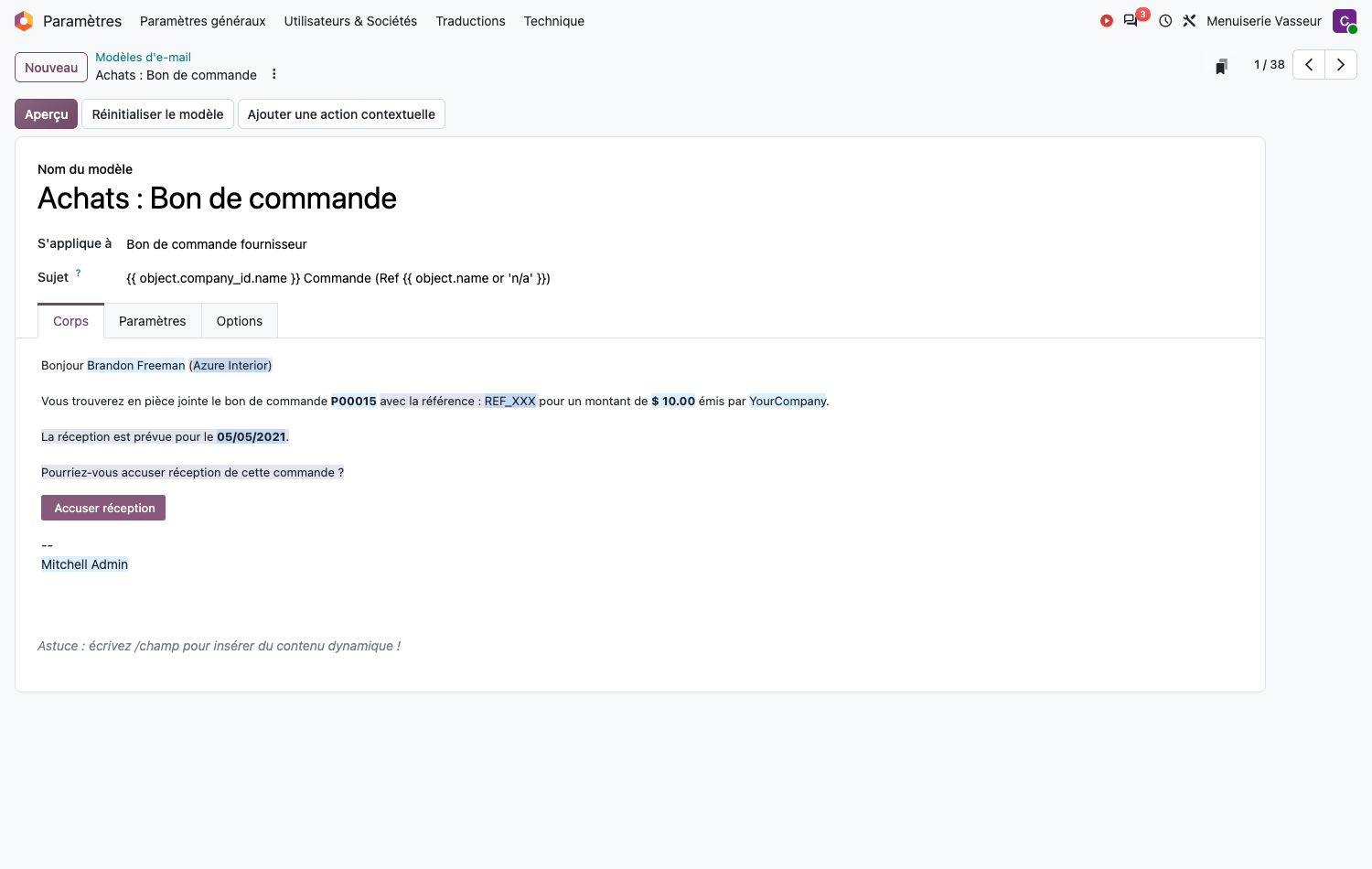
Task: Switch to the Corps tab
Action: pyautogui.click(x=70, y=321)
